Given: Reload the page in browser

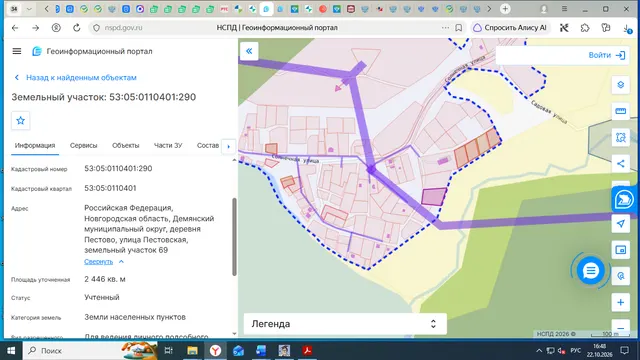Looking at the screenshot, I should [76, 28].
